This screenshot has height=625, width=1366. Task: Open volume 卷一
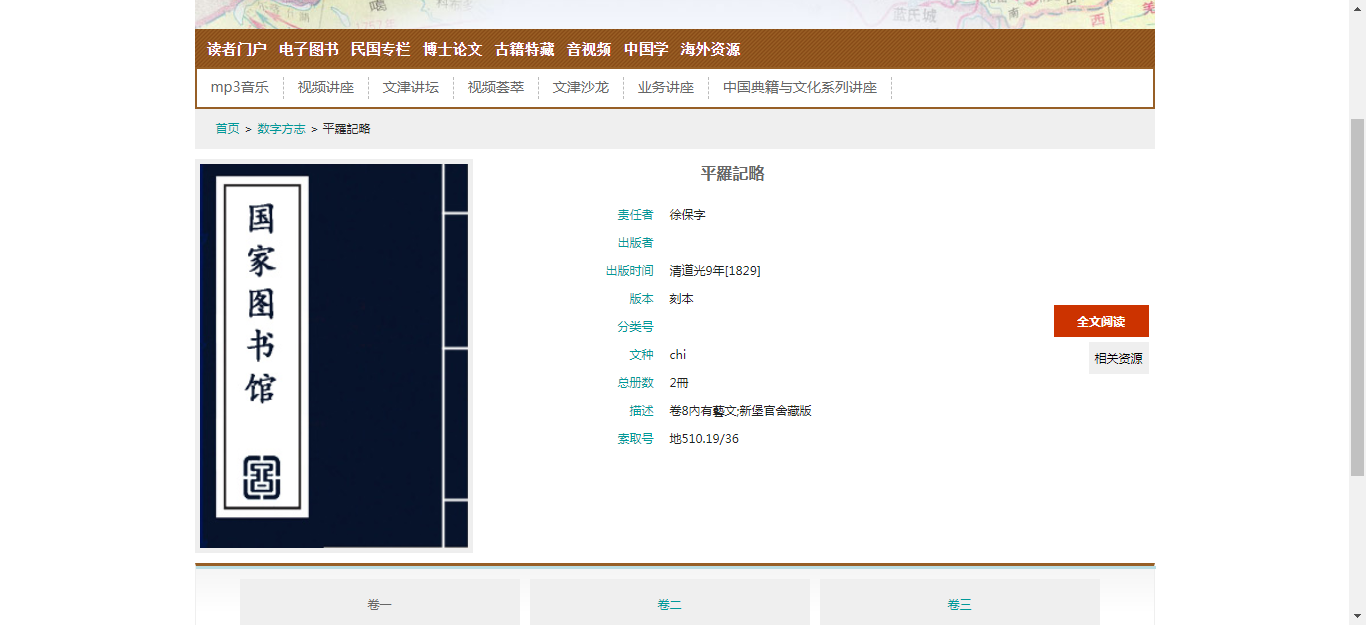point(380,604)
